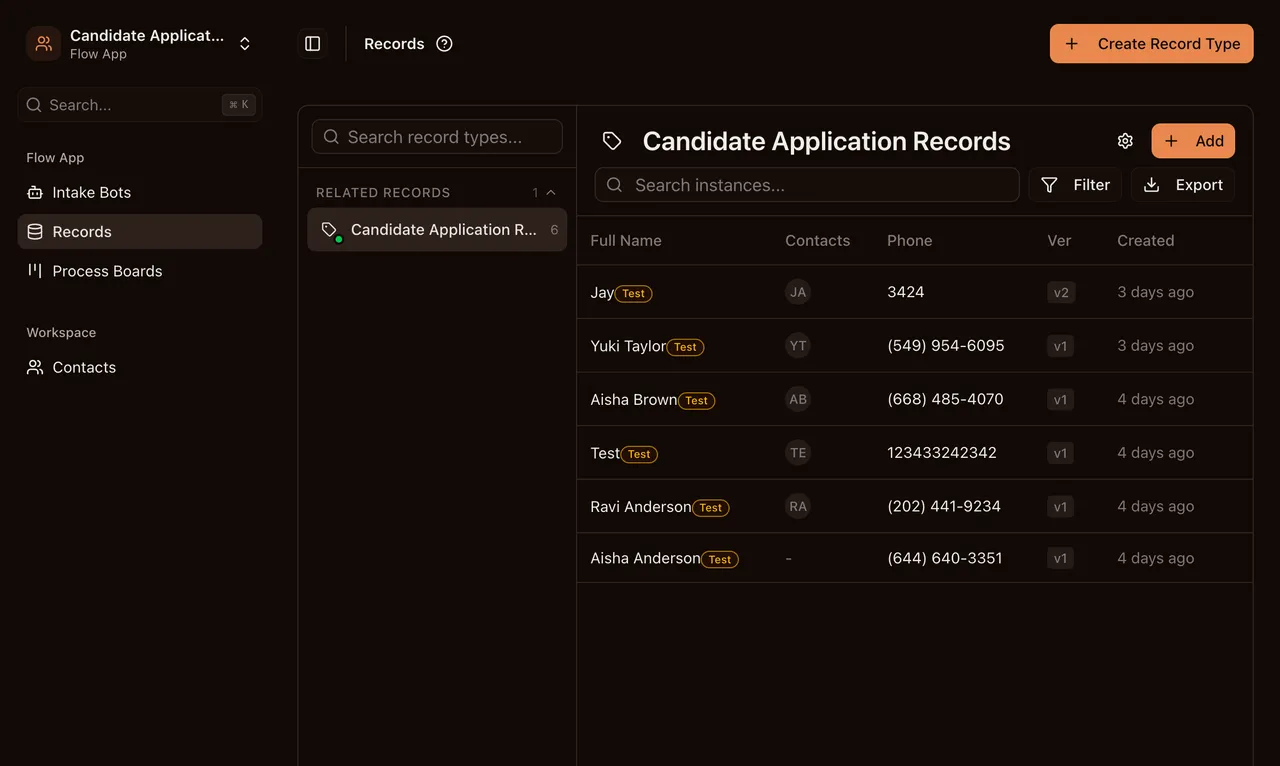Click the help icon beside Records
This screenshot has width=1280, height=766.
pos(441,43)
